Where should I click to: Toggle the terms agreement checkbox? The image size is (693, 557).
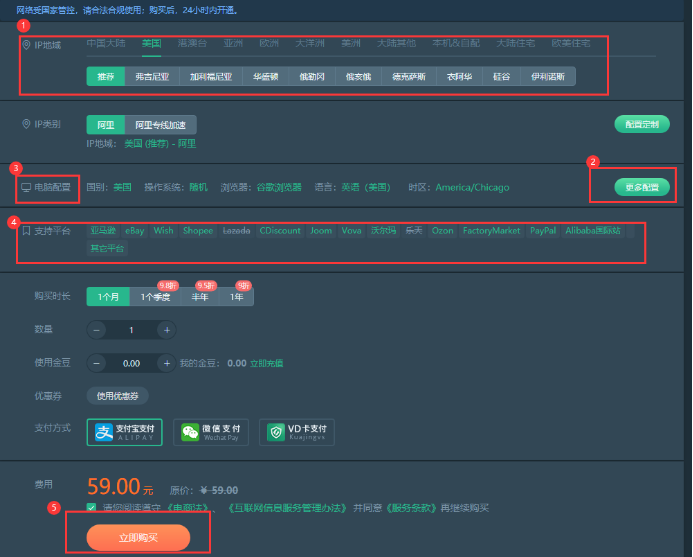tap(91, 507)
